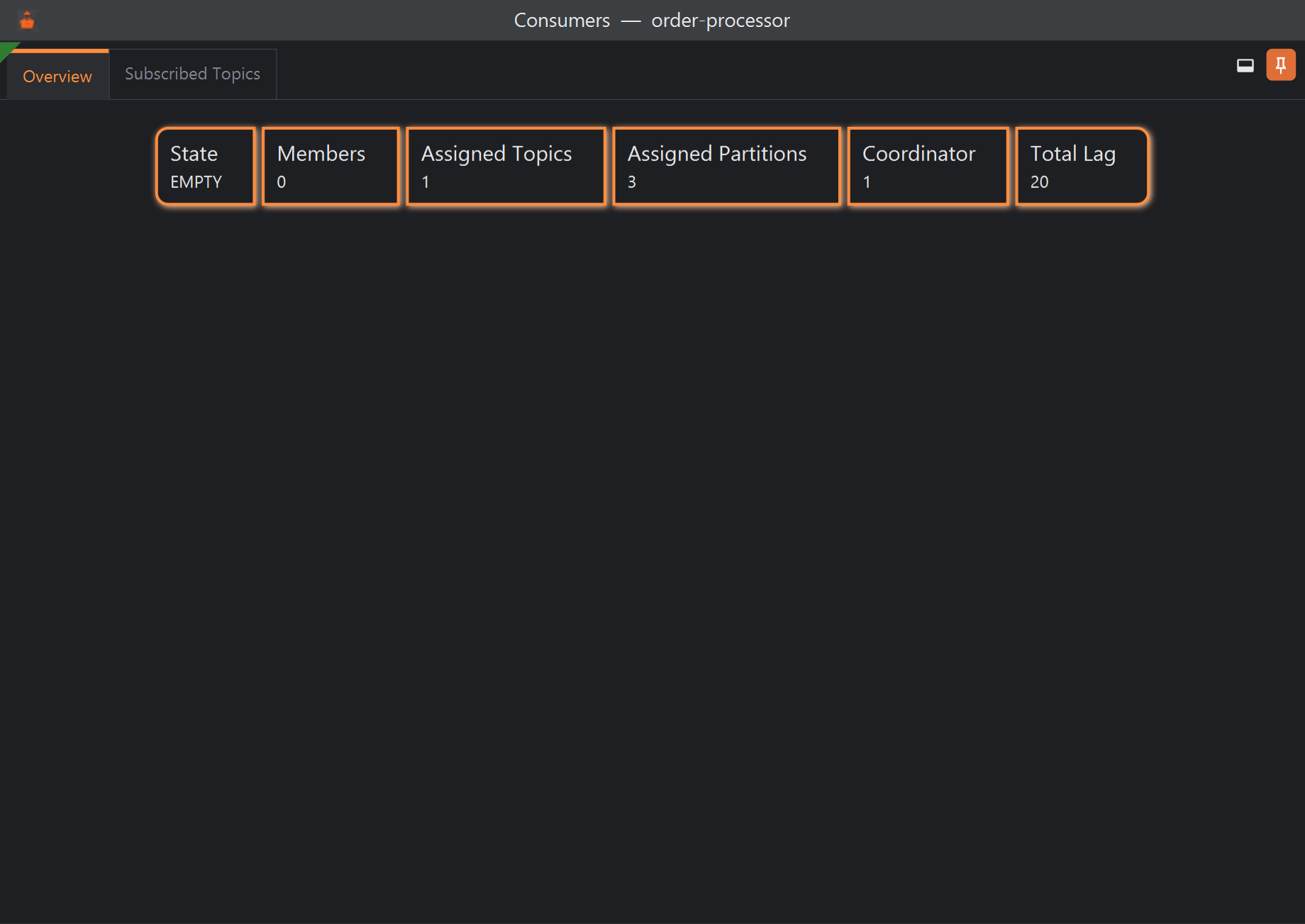Image resolution: width=1305 pixels, height=924 pixels.
Task: Click the 'Consumers' title text
Action: tap(562, 21)
